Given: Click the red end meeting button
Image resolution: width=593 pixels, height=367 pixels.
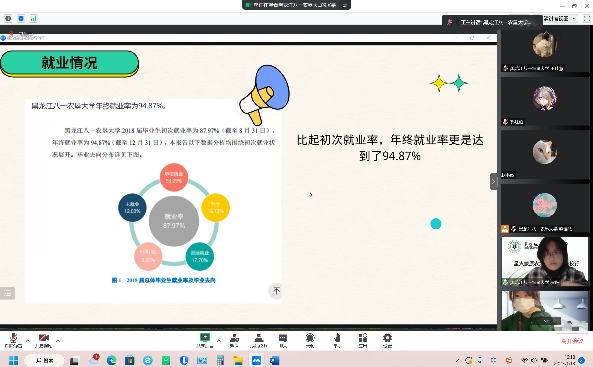Looking at the screenshot, I should click(x=572, y=341).
